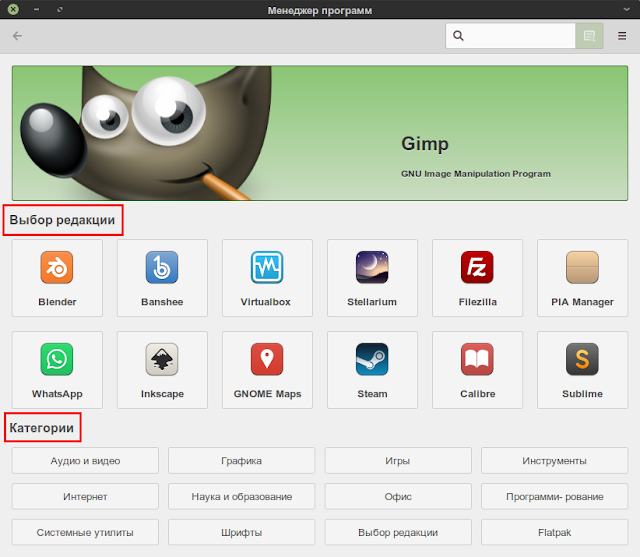Open the Шрифты category

click(x=242, y=533)
